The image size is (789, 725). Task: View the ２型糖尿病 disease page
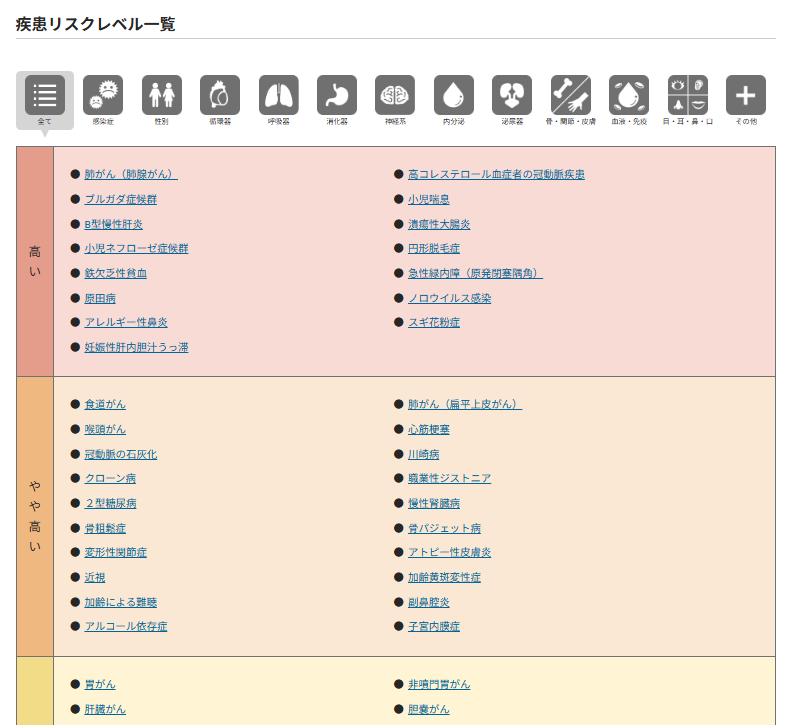110,503
